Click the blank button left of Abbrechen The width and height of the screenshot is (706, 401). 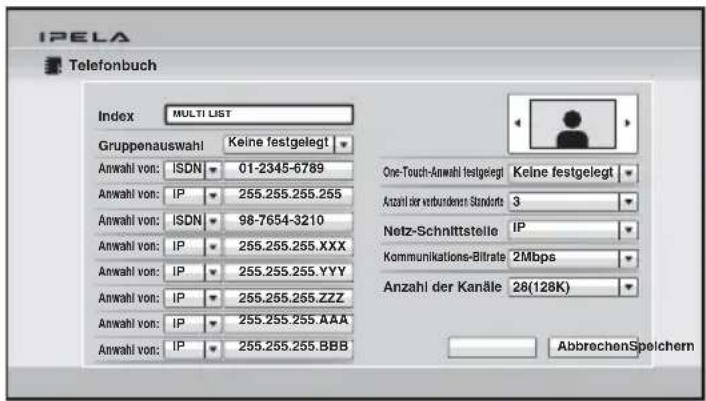pyautogui.click(x=492, y=347)
